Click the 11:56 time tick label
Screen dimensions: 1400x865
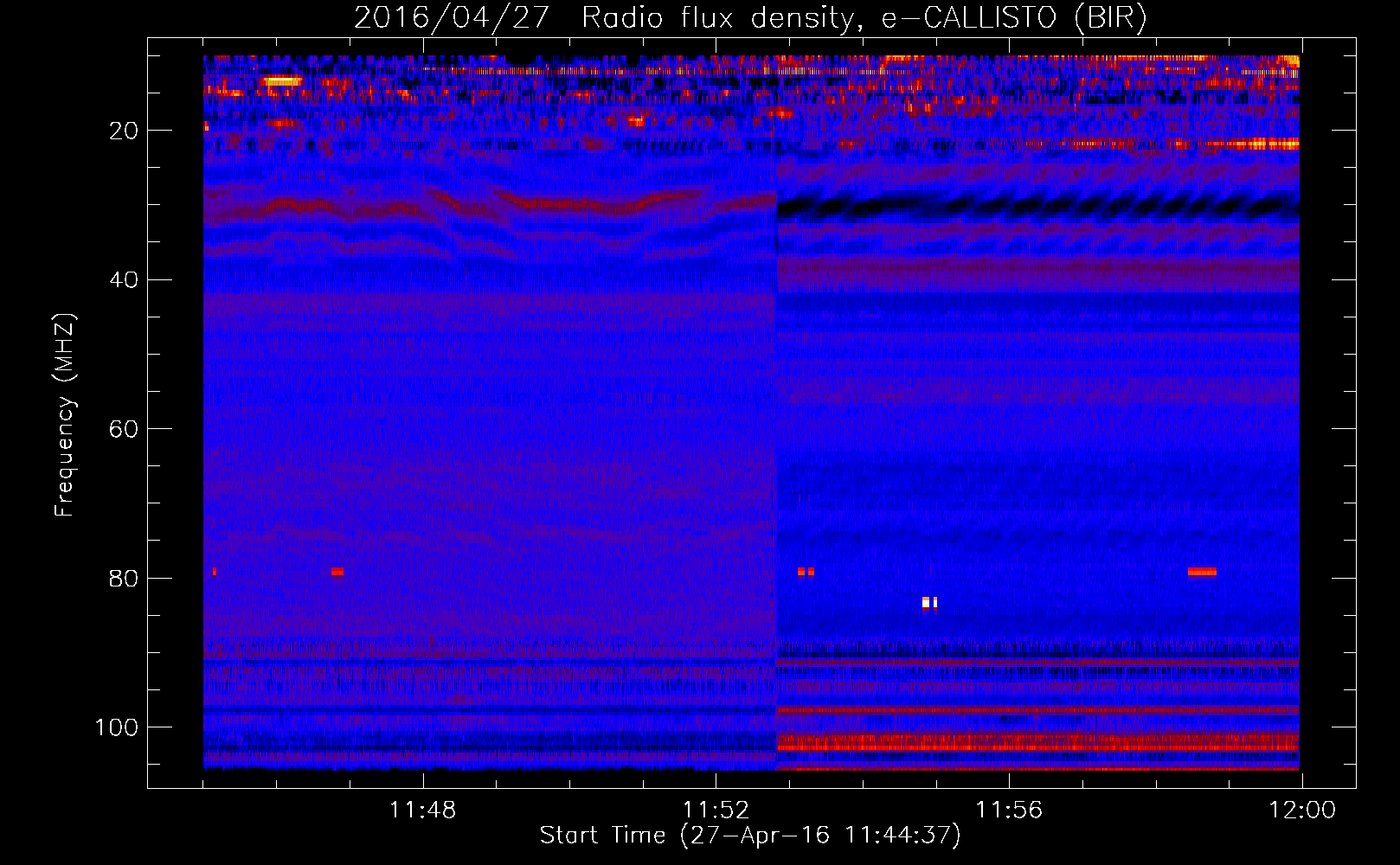[x=1009, y=810]
